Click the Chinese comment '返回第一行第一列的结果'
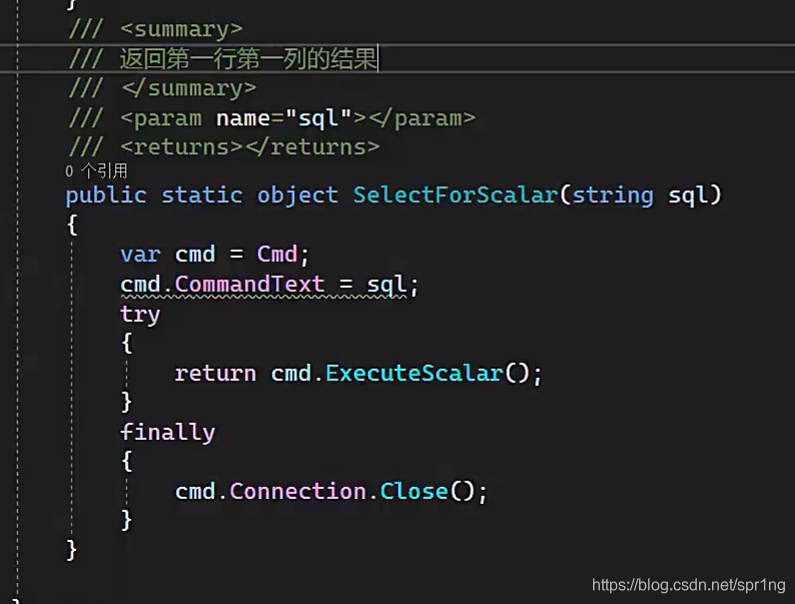The height and width of the screenshot is (604, 795). 248,58
